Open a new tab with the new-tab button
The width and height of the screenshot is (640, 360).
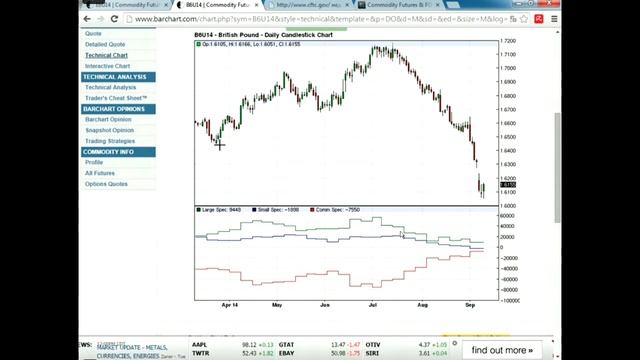[453, 5]
